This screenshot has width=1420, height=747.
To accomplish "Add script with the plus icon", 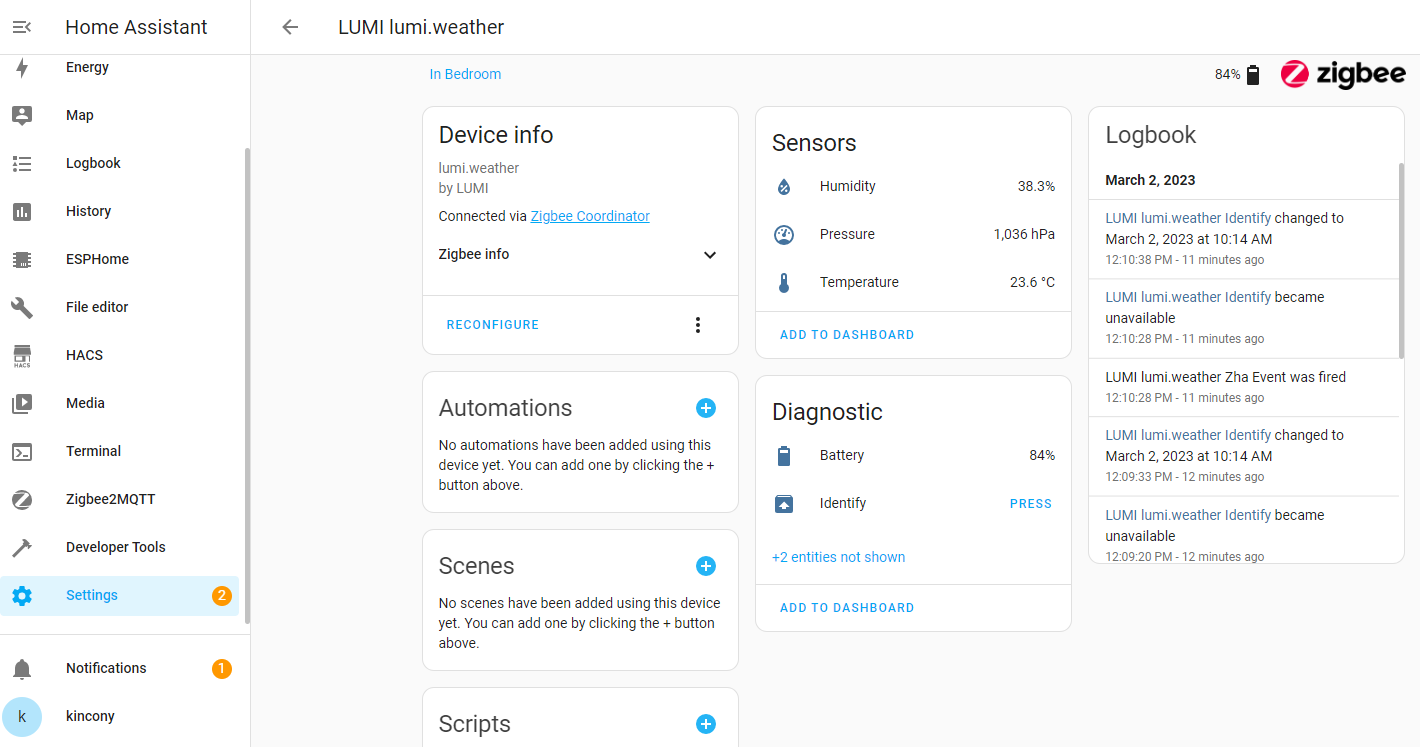I will 706,724.
